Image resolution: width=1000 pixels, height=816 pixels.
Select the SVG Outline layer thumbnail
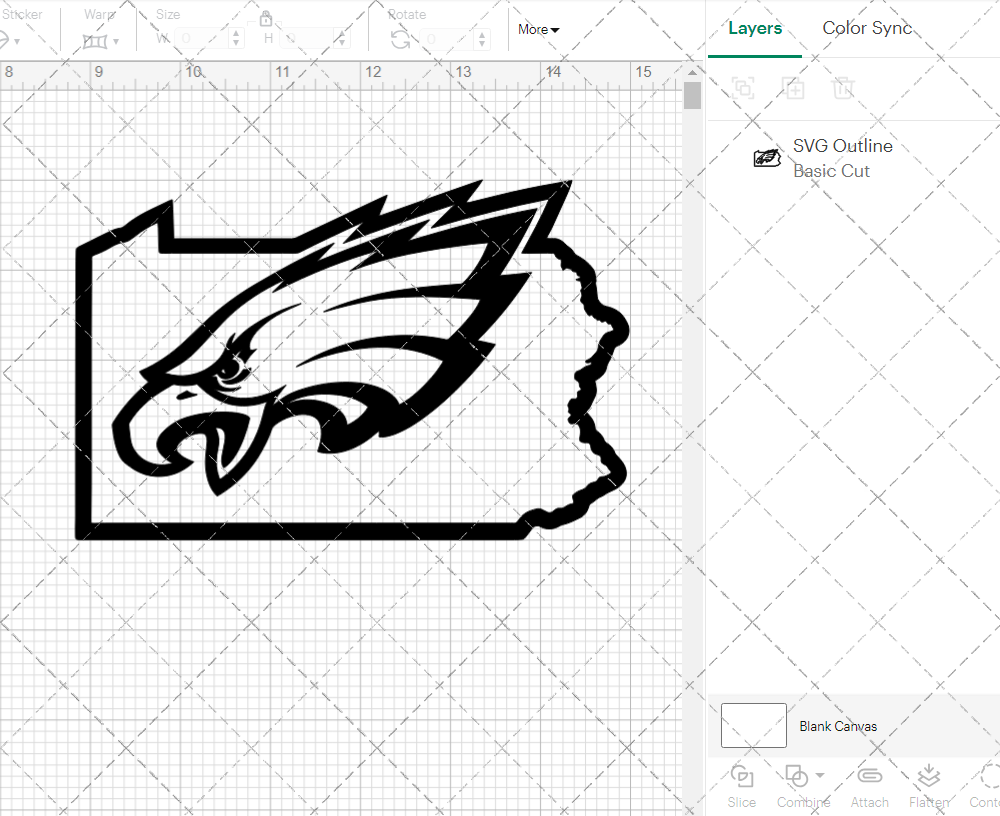[x=767, y=158]
